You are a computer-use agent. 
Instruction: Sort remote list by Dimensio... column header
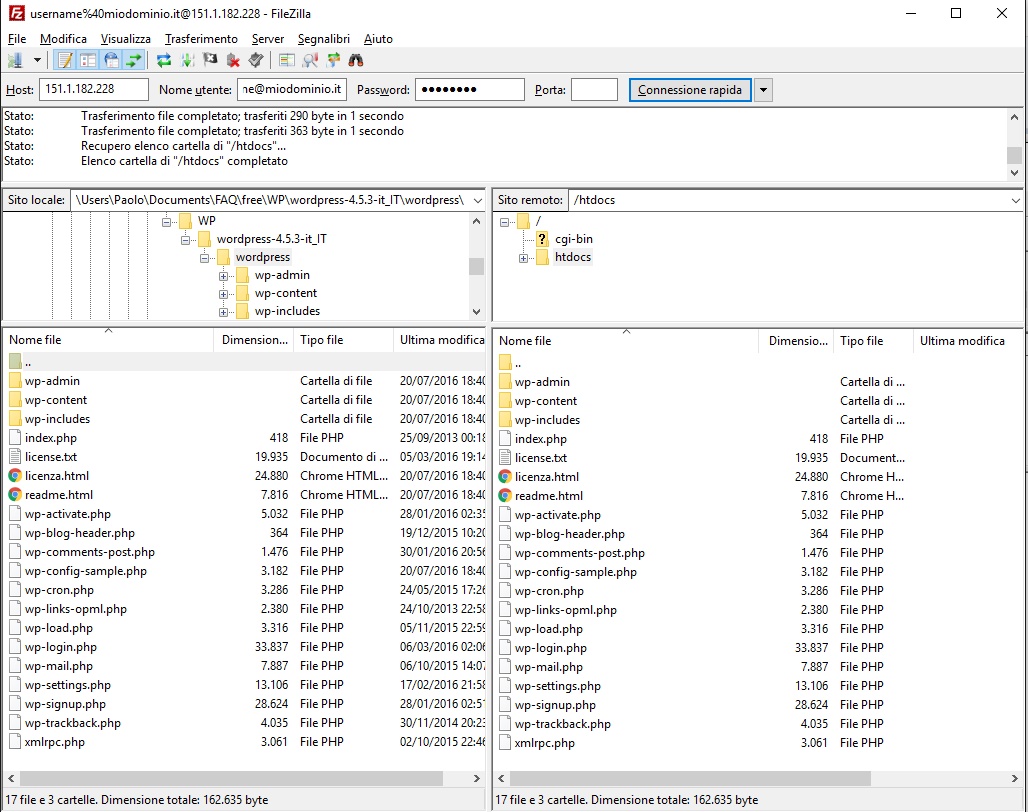click(797, 341)
